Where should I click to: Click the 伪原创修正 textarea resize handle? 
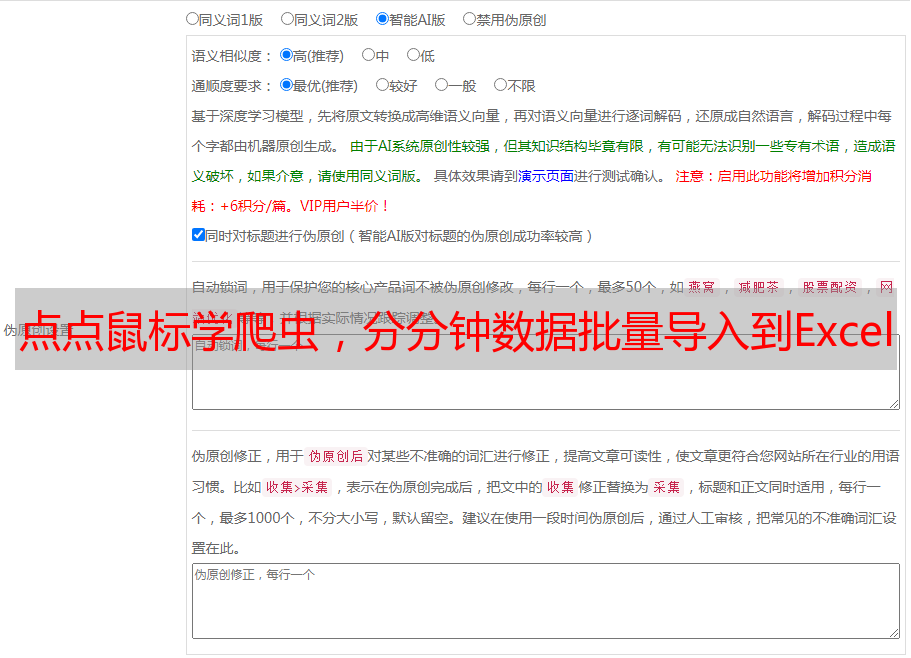coord(894,632)
